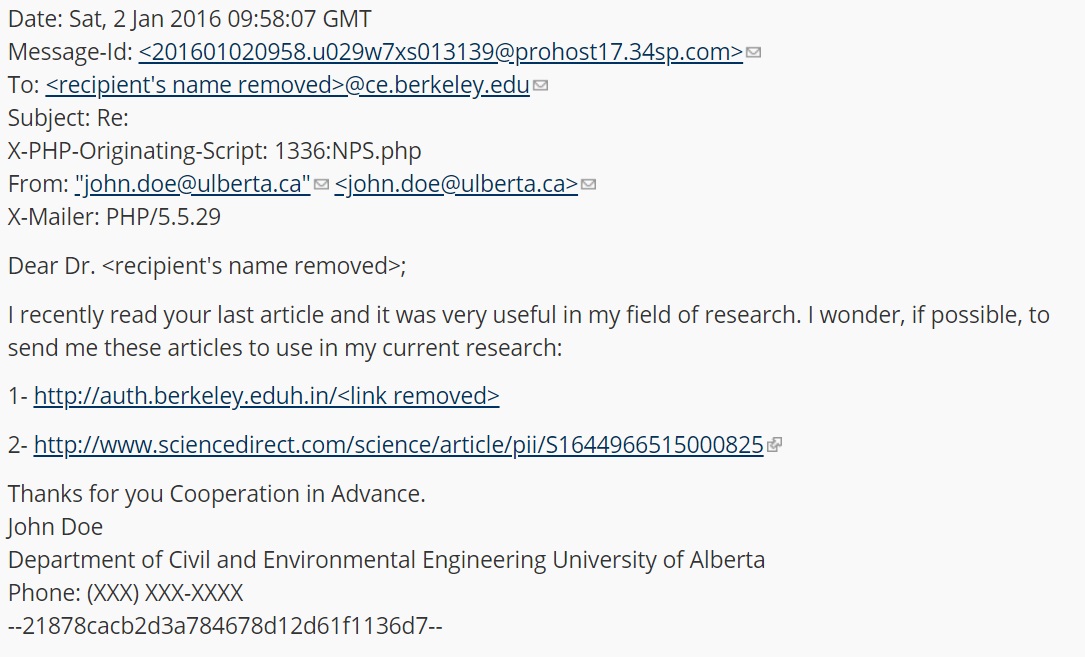The image size is (1085, 657).
Task: Click external-link icon after the ScienceDirect URL
Action: (x=774, y=446)
